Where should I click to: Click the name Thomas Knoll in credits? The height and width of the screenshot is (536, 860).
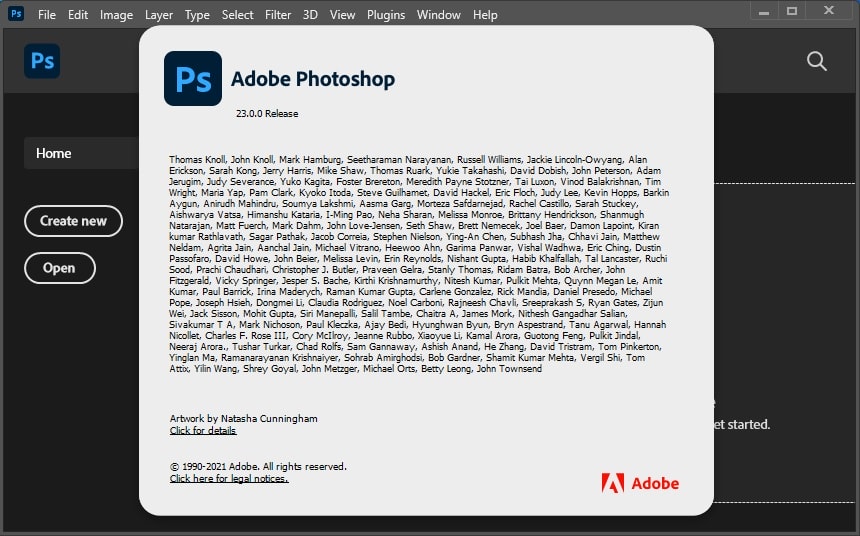pos(197,160)
